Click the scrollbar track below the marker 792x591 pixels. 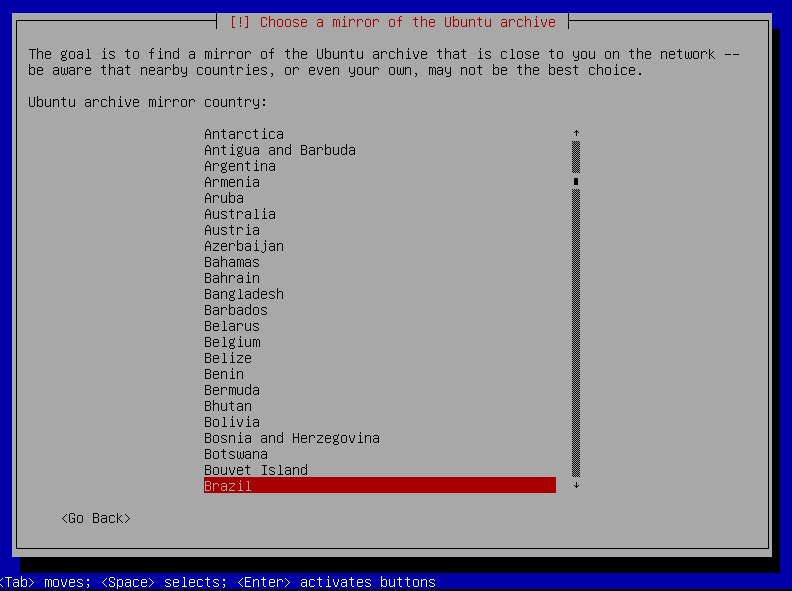point(576,333)
